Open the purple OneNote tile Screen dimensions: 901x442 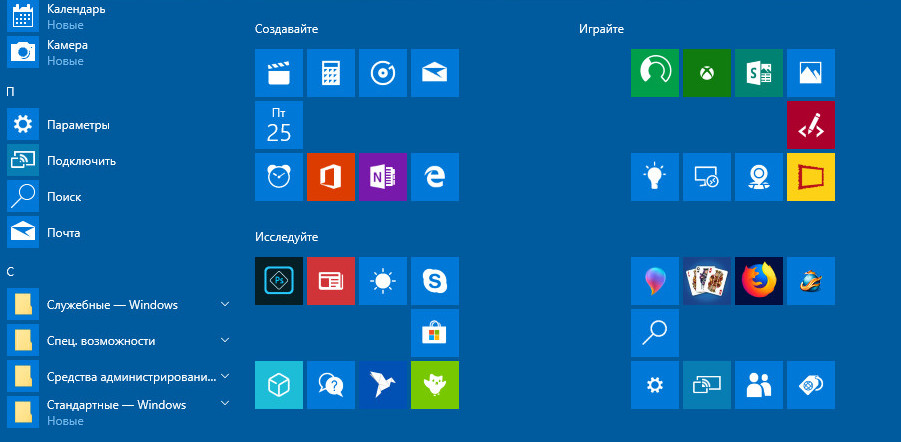383,177
